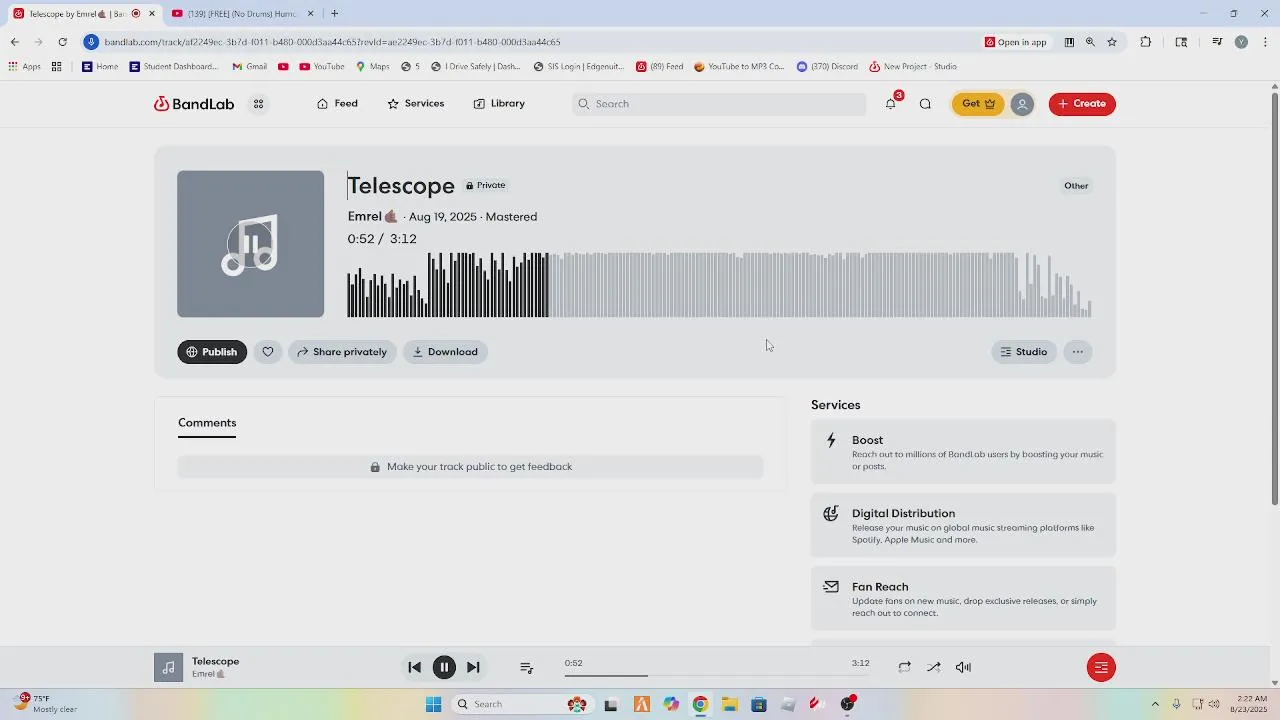
Task: Select the Comments tab
Action: coord(207,423)
